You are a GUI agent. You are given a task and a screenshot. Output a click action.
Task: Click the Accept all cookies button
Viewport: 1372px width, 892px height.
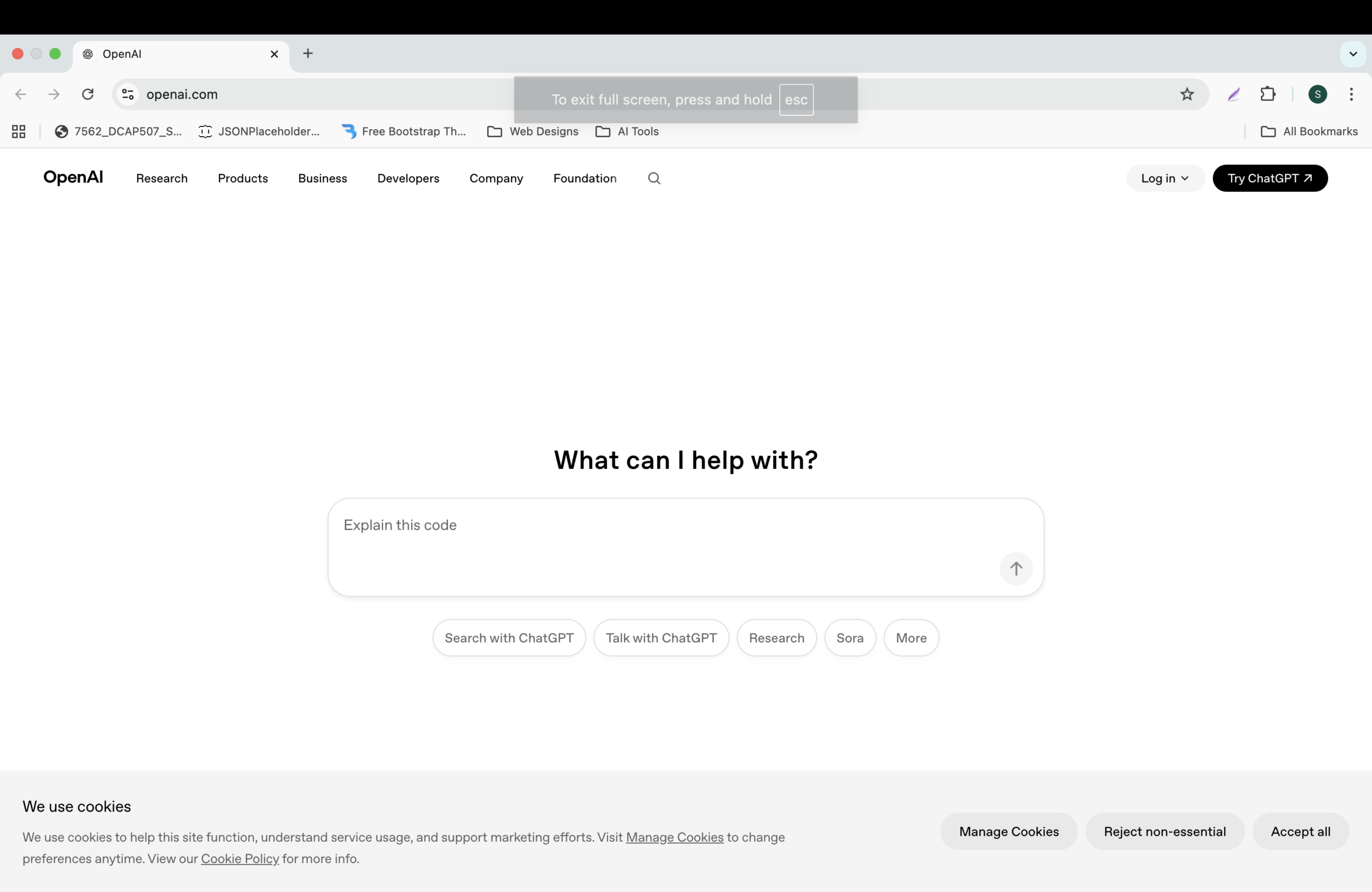(x=1300, y=831)
